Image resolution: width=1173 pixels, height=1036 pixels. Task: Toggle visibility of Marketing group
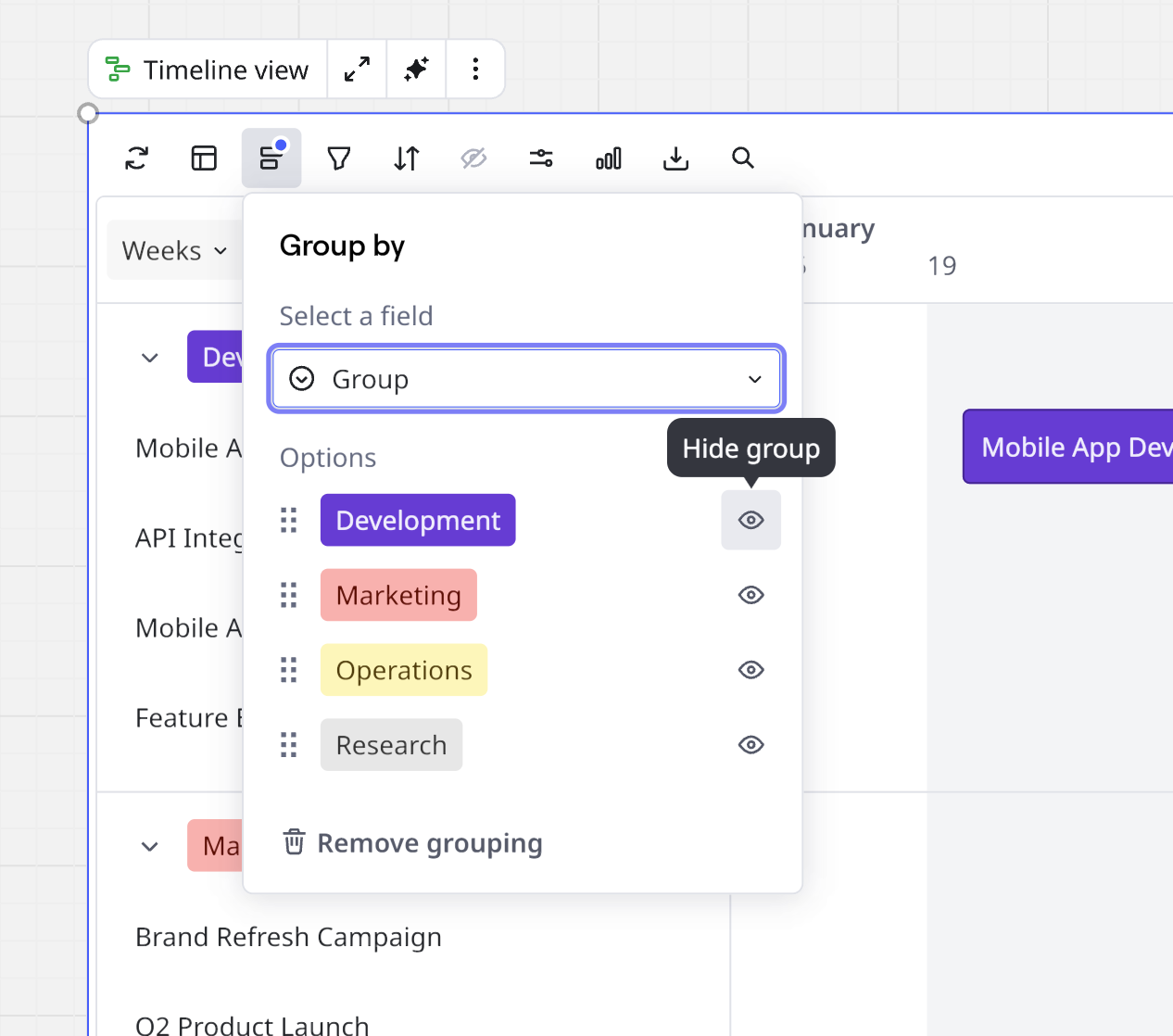click(750, 595)
